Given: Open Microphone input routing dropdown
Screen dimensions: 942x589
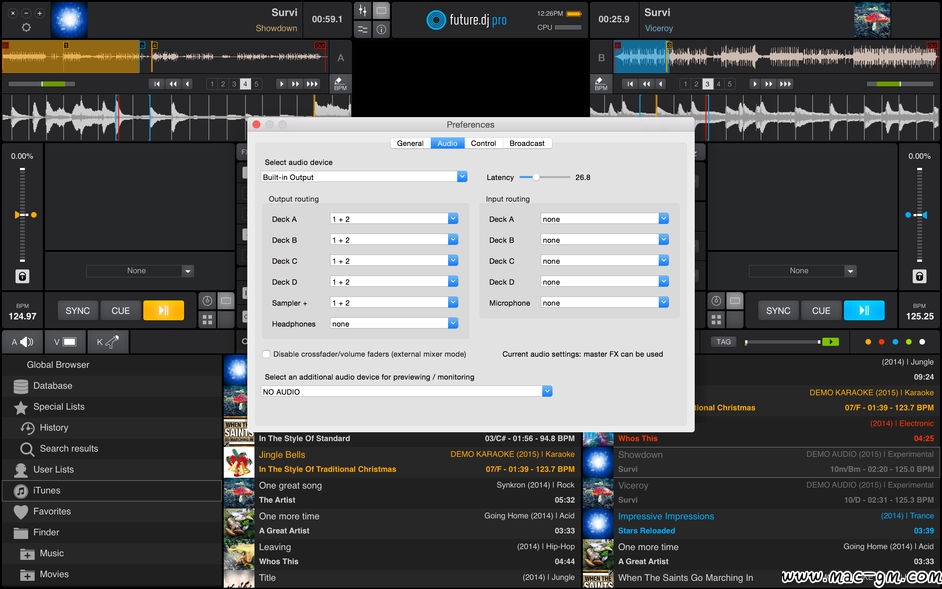Looking at the screenshot, I should 604,303.
